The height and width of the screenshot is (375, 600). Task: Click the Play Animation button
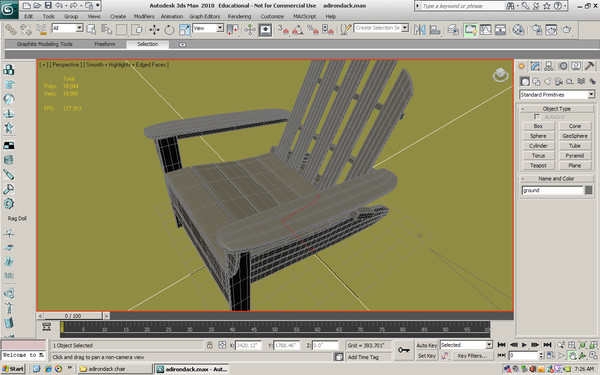(524, 345)
